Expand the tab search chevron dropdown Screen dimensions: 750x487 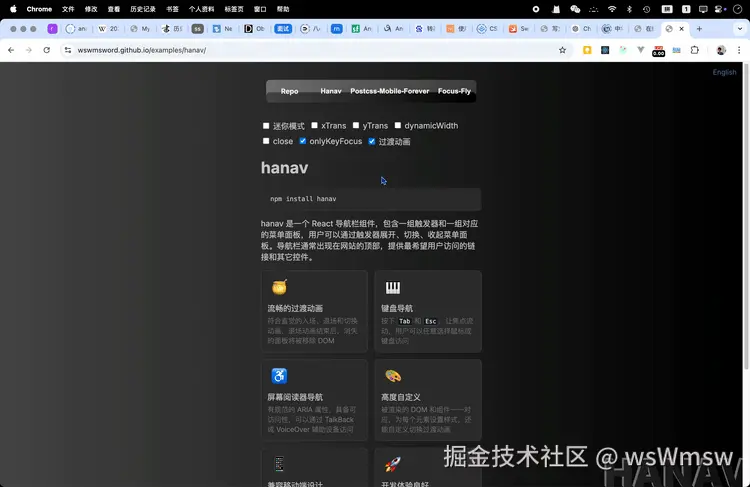coord(739,29)
